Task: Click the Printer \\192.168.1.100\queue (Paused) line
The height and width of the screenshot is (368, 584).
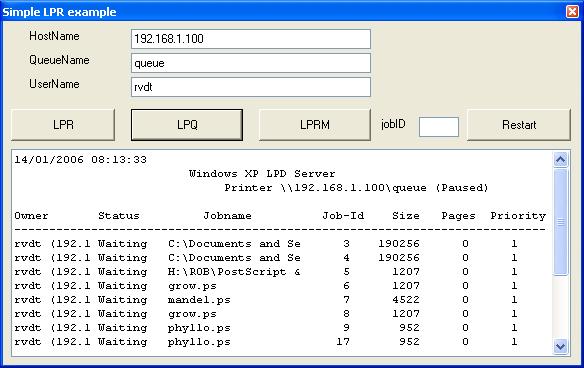Action: [356, 188]
